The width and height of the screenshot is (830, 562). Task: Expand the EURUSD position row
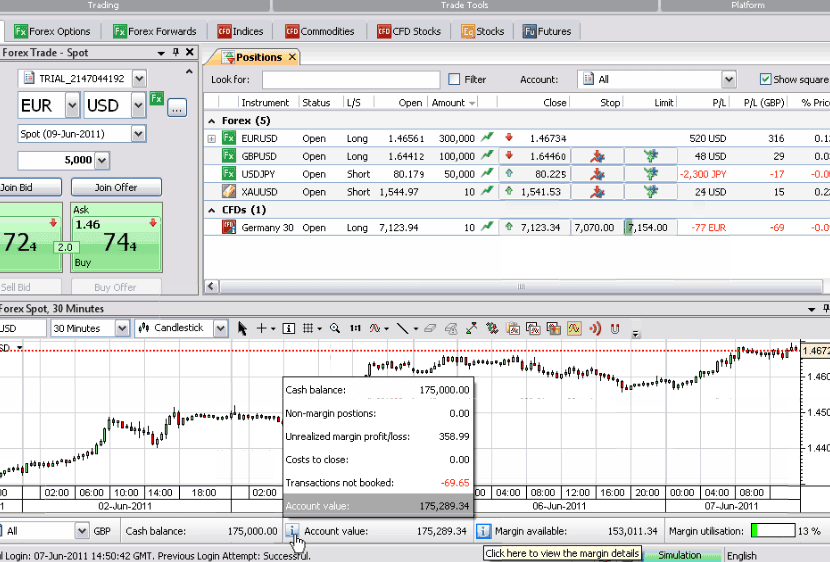(x=212, y=139)
